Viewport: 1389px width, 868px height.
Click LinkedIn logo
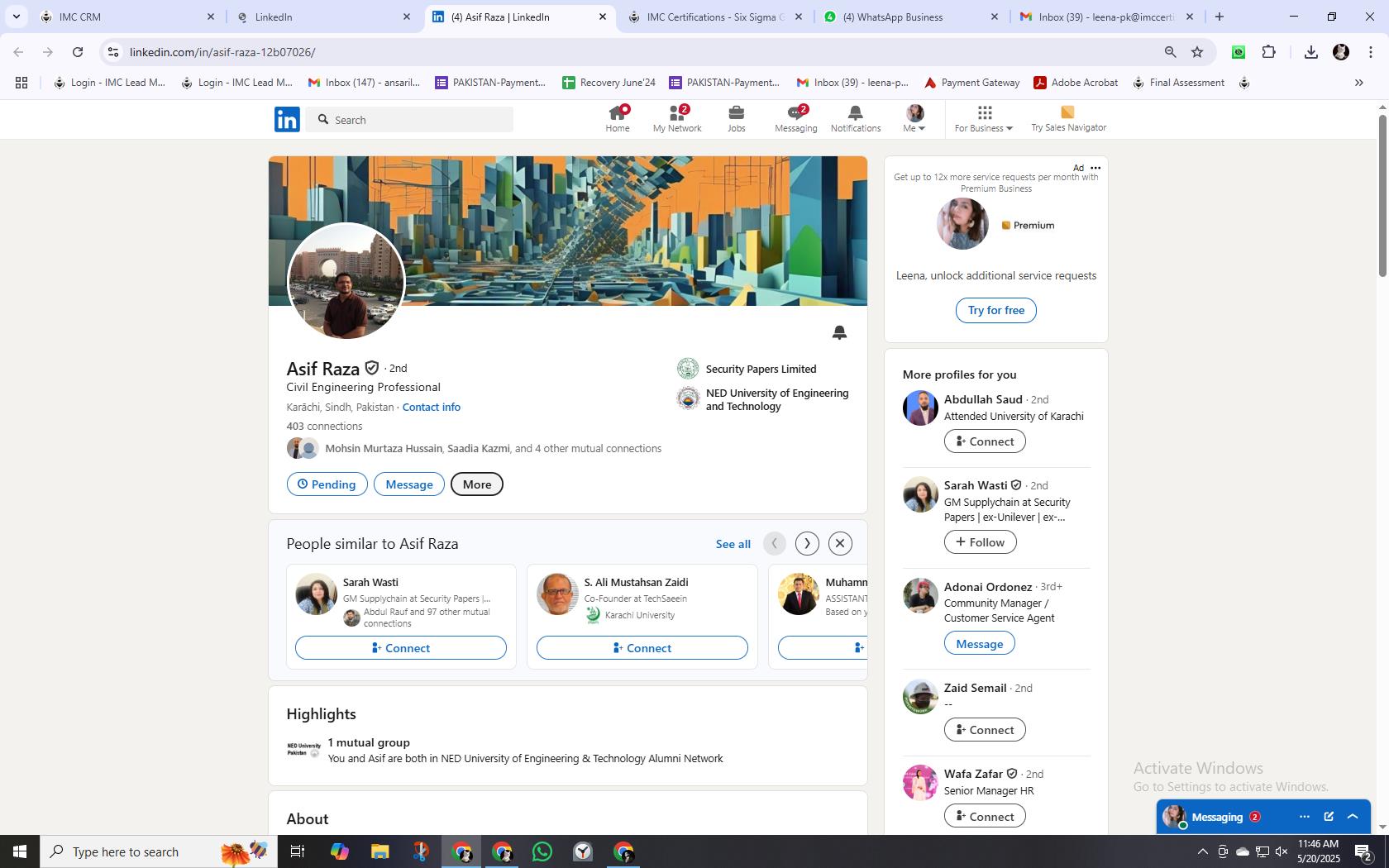(287, 120)
